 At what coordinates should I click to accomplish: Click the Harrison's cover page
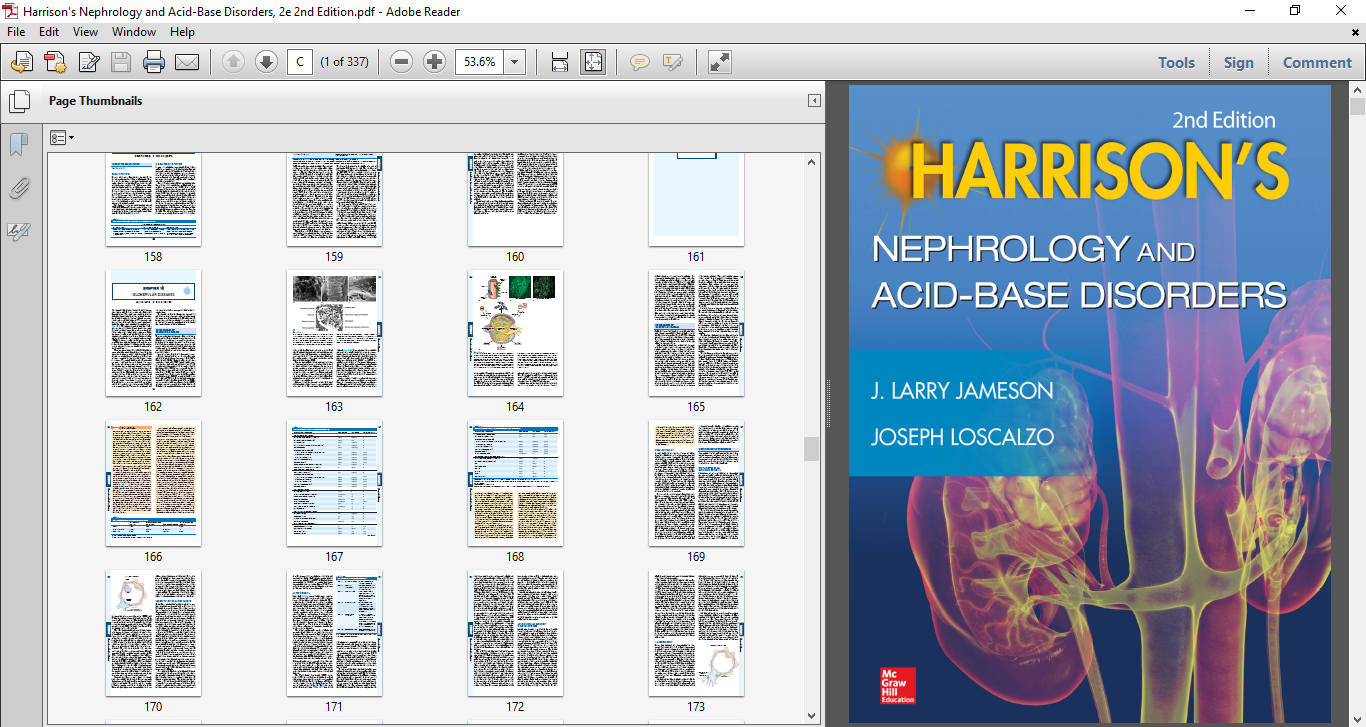pyautogui.click(x=1090, y=403)
